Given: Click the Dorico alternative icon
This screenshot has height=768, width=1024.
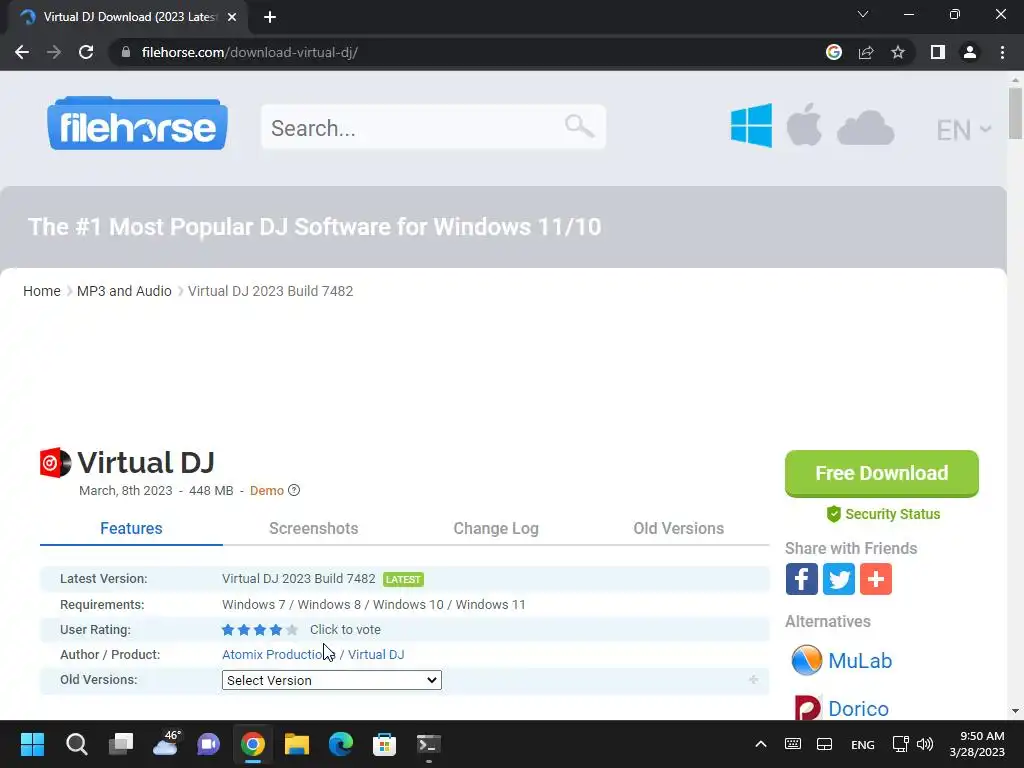Looking at the screenshot, I should click(808, 708).
